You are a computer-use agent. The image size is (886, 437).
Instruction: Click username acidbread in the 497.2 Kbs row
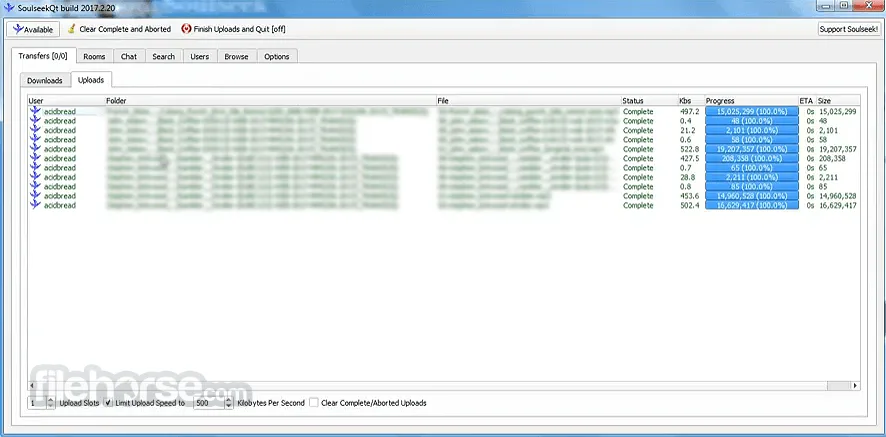[59, 111]
